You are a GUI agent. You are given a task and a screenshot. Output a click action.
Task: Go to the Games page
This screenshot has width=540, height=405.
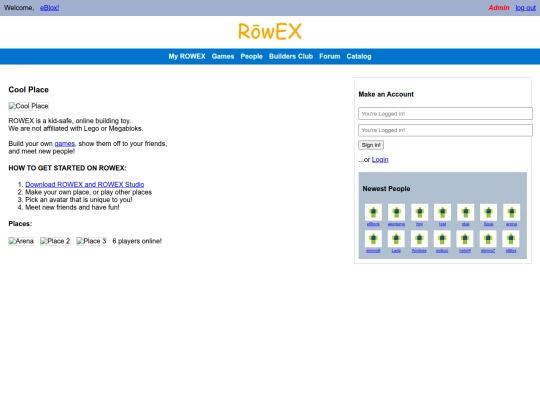point(223,56)
